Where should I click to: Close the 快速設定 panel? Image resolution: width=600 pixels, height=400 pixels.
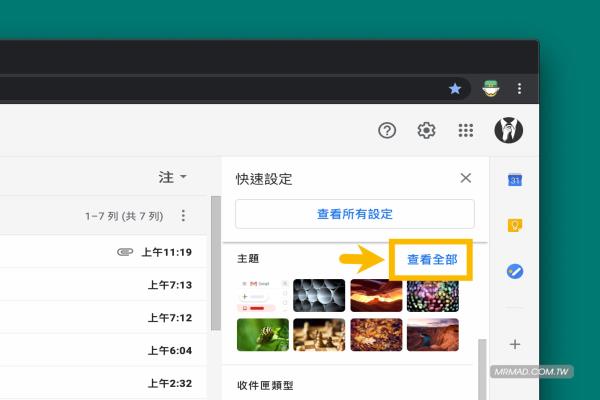coord(466,178)
